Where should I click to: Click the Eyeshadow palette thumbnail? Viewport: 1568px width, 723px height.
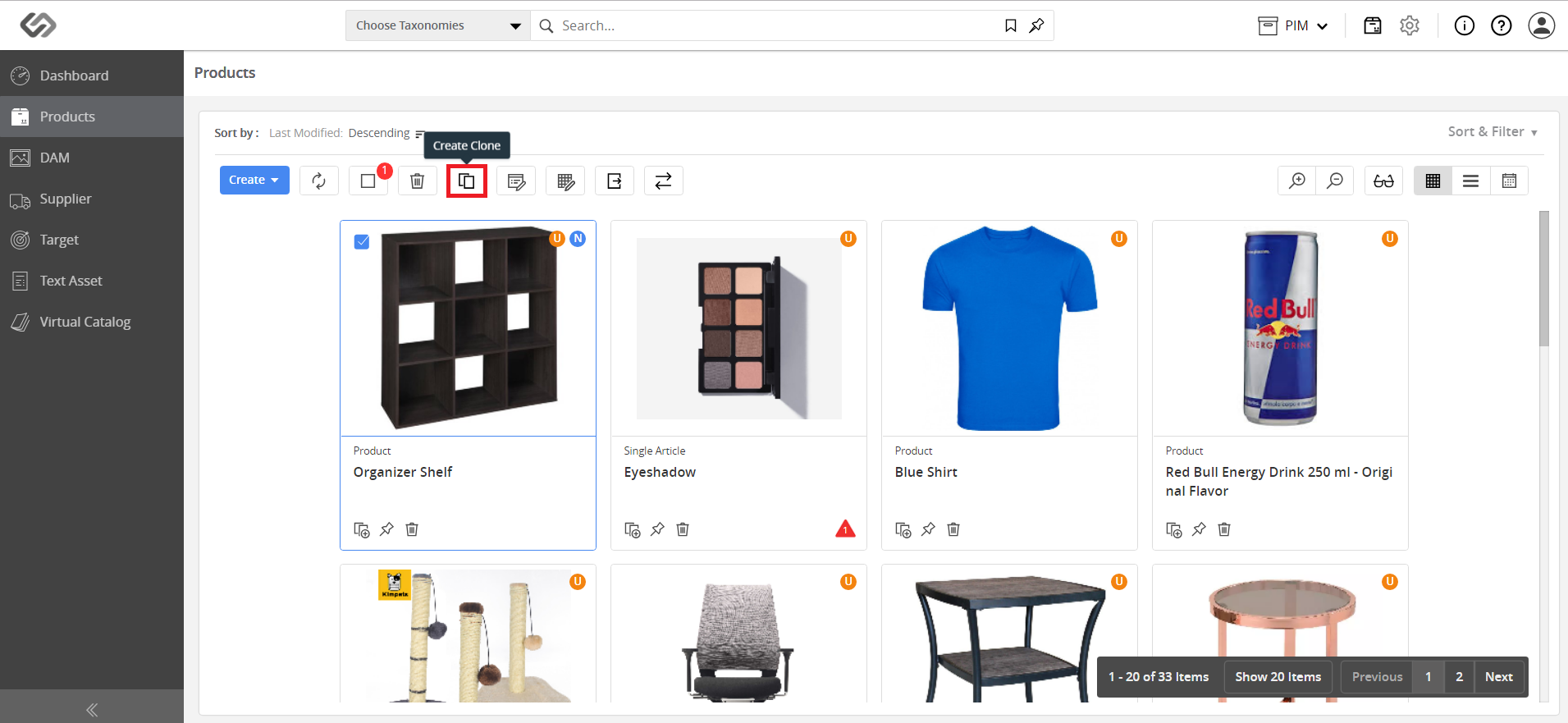738,328
